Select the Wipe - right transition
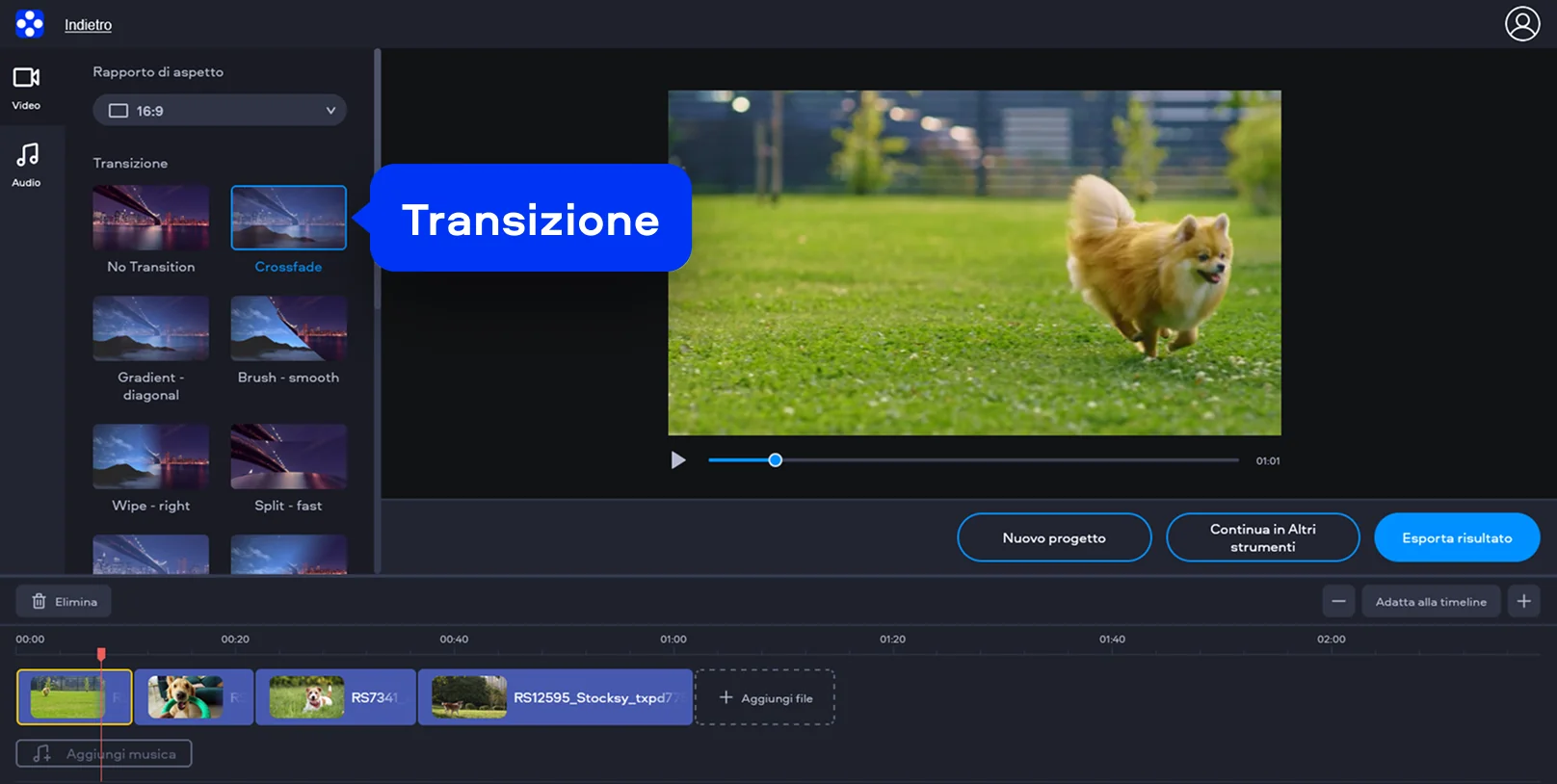This screenshot has height=784, width=1557. 151,457
